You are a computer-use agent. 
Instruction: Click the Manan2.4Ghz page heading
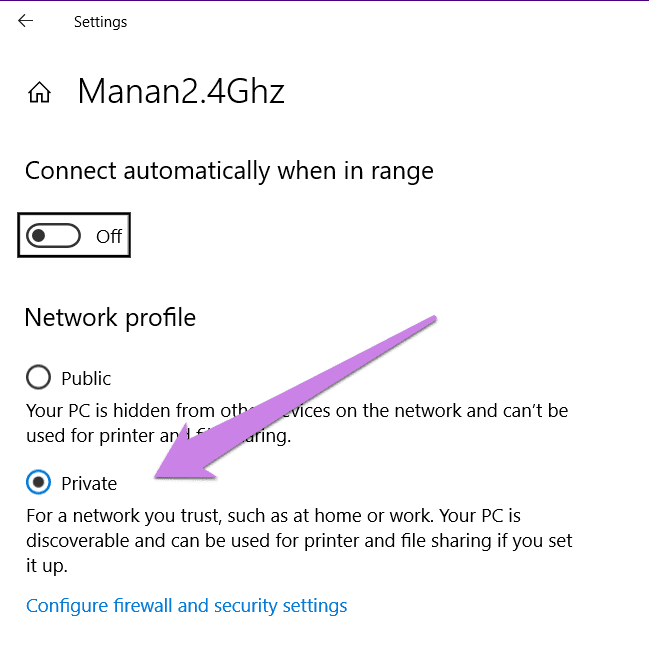coord(181,92)
